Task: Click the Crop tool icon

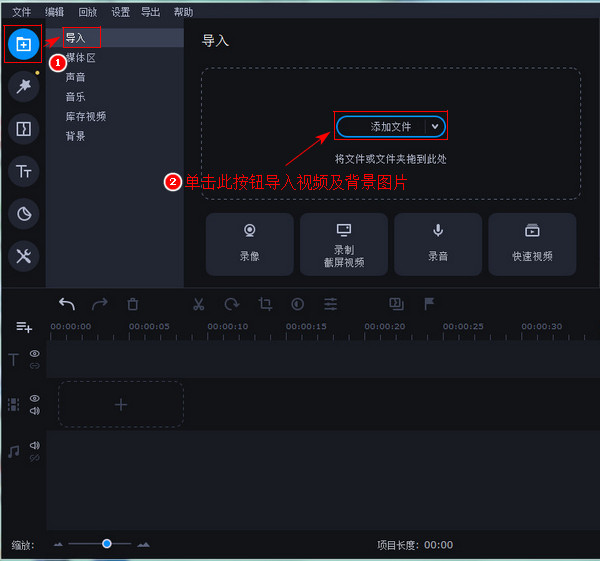Action: point(265,304)
